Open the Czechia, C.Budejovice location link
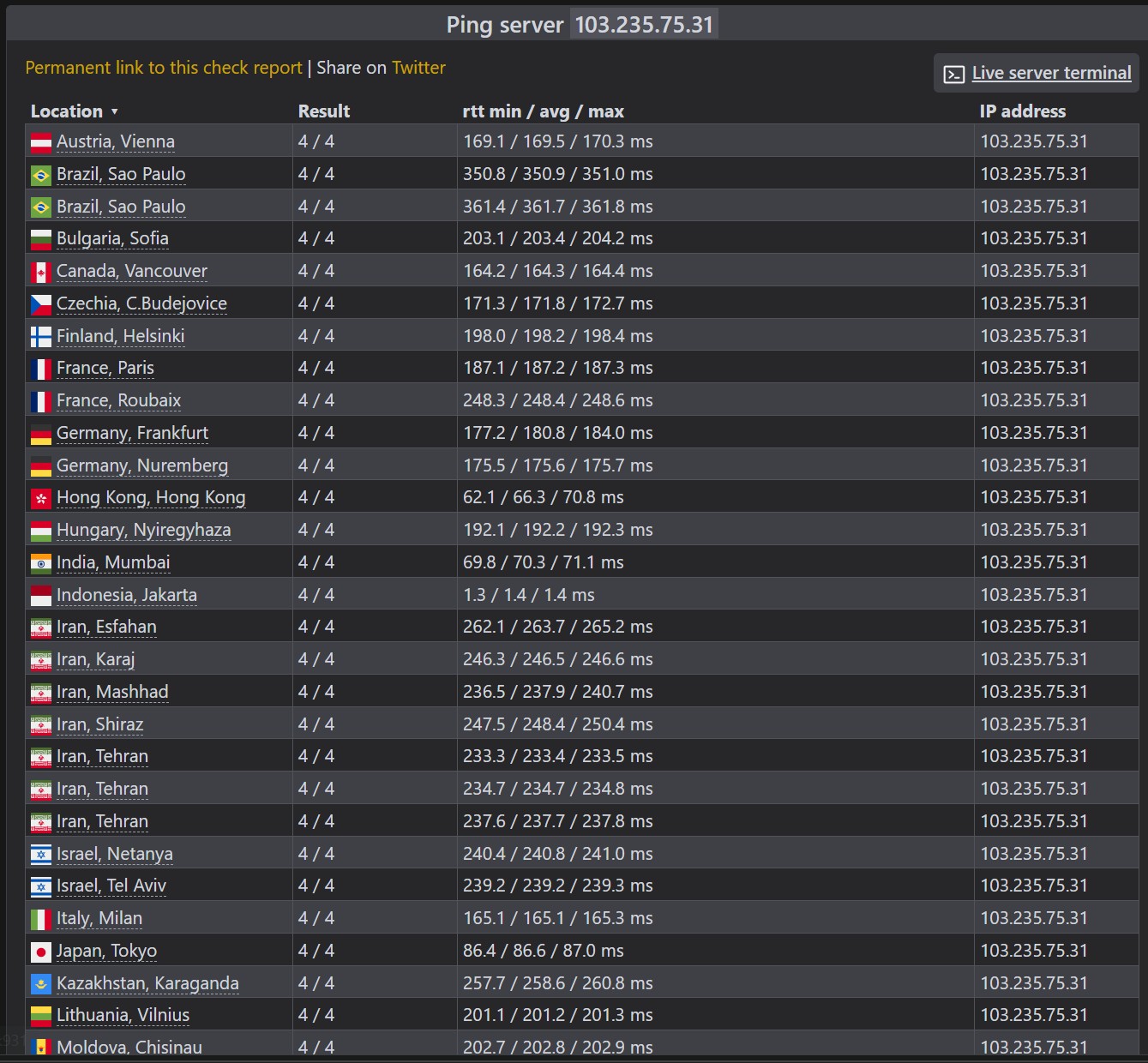This screenshot has width=1148, height=1063. click(141, 303)
